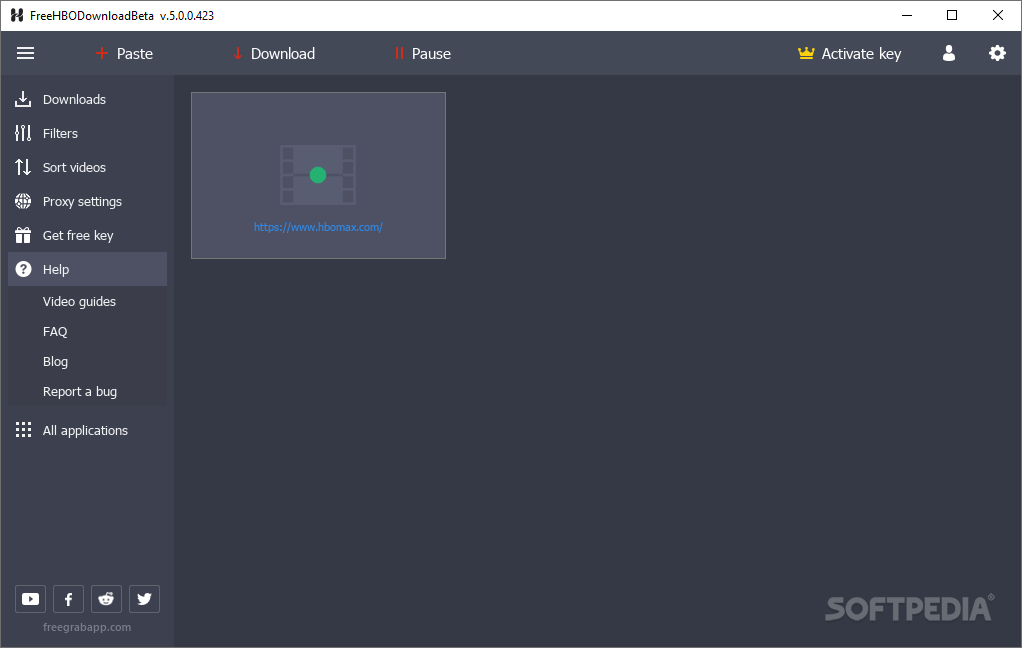Click the Proxy settings globe icon
This screenshot has height=648, width=1022.
[23, 201]
